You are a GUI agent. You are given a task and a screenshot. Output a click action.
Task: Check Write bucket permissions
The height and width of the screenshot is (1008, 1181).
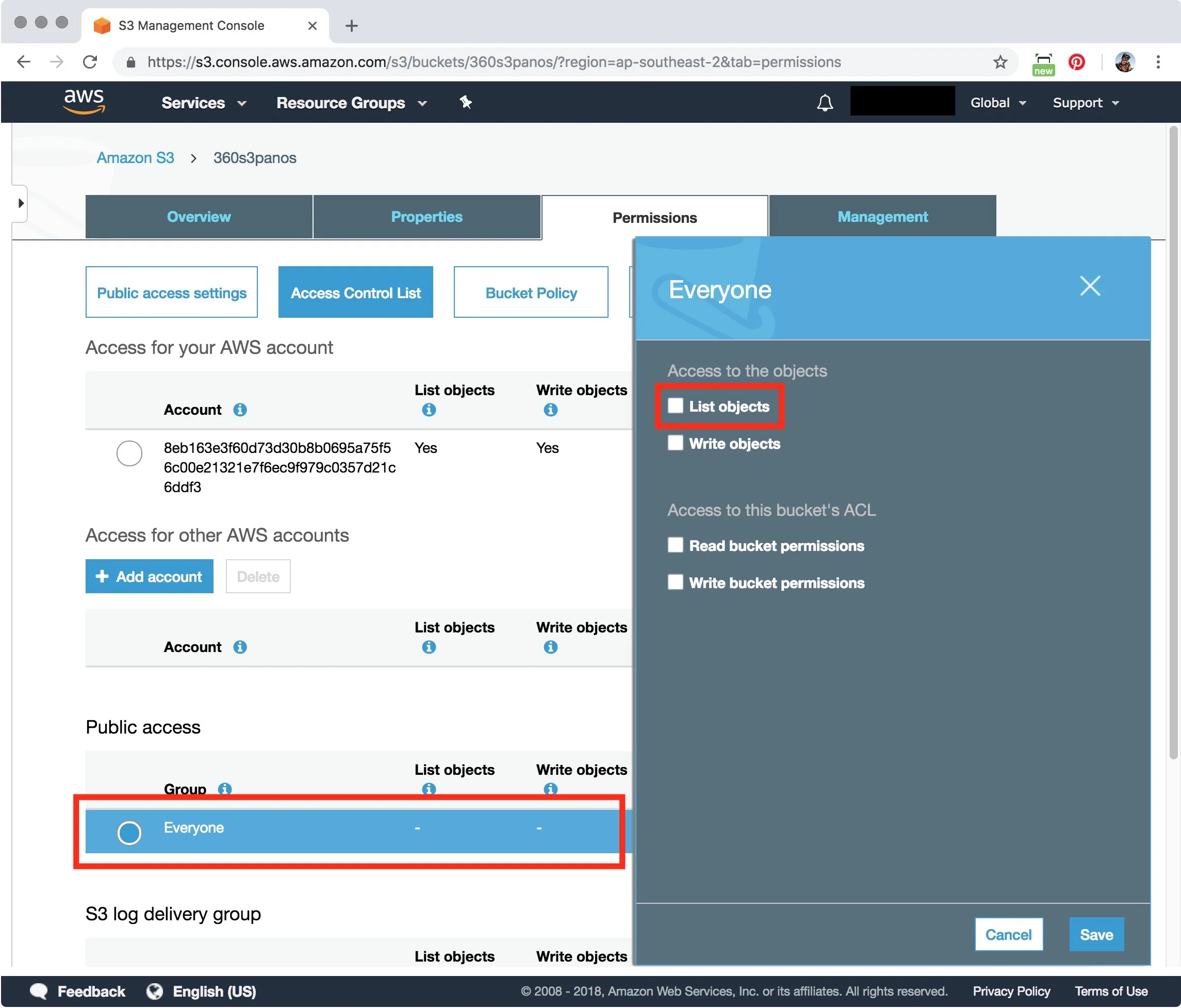[676, 582]
